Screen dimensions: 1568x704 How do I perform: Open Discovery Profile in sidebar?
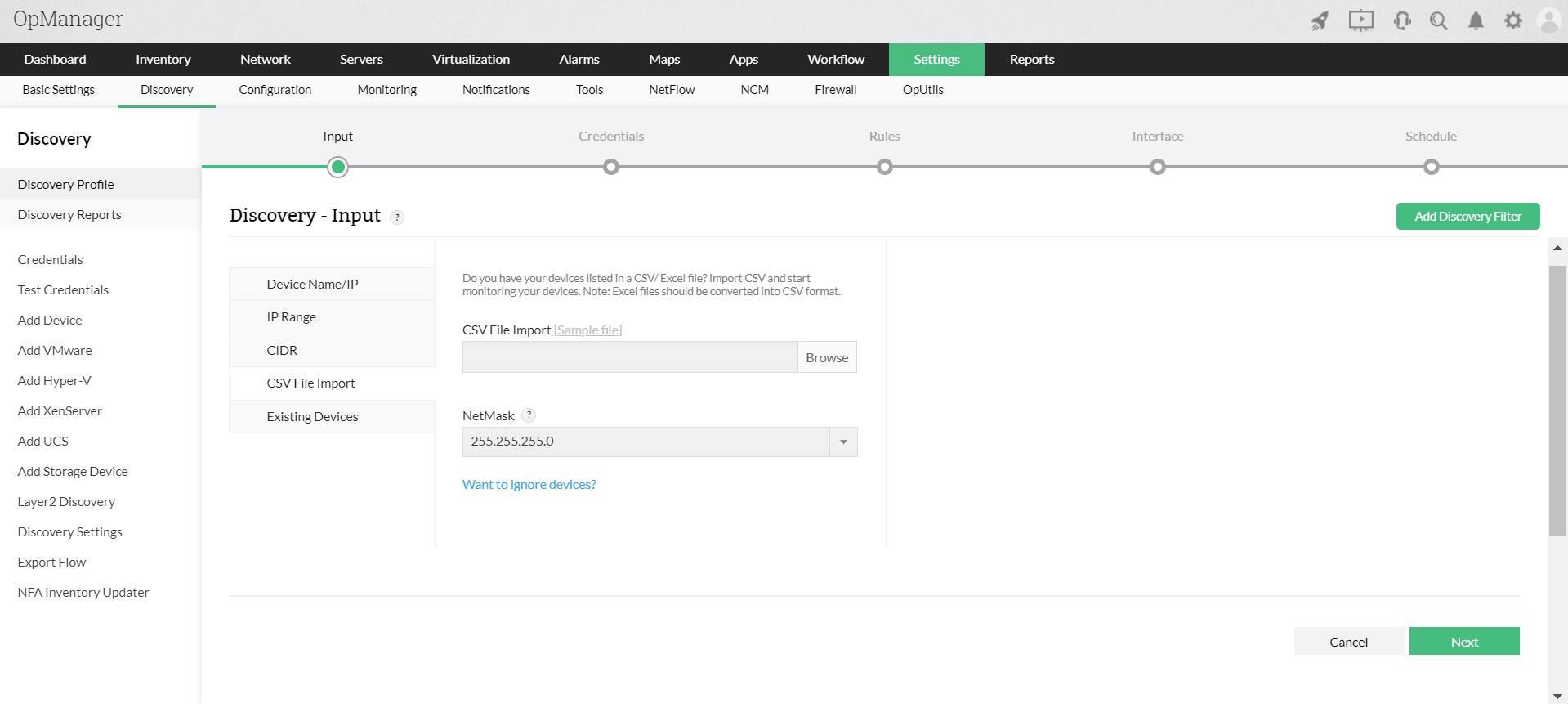click(101, 184)
